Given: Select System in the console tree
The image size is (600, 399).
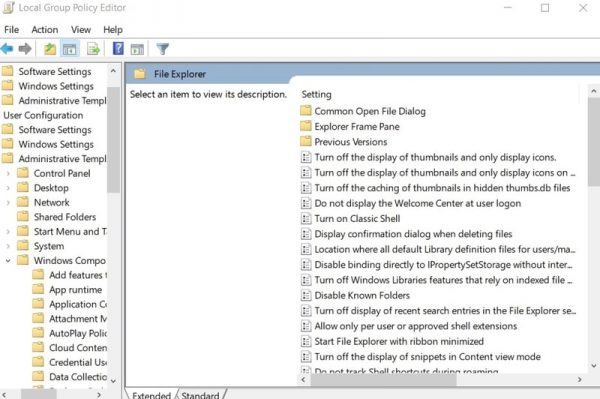Looking at the screenshot, I should [49, 246].
